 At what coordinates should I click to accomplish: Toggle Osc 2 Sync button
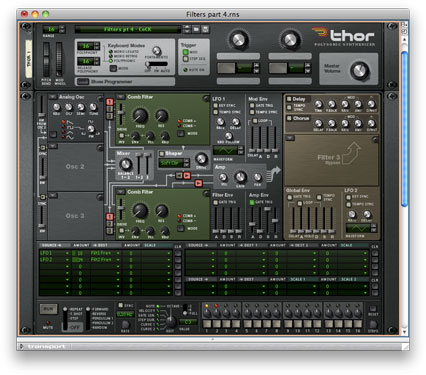click(x=43, y=148)
